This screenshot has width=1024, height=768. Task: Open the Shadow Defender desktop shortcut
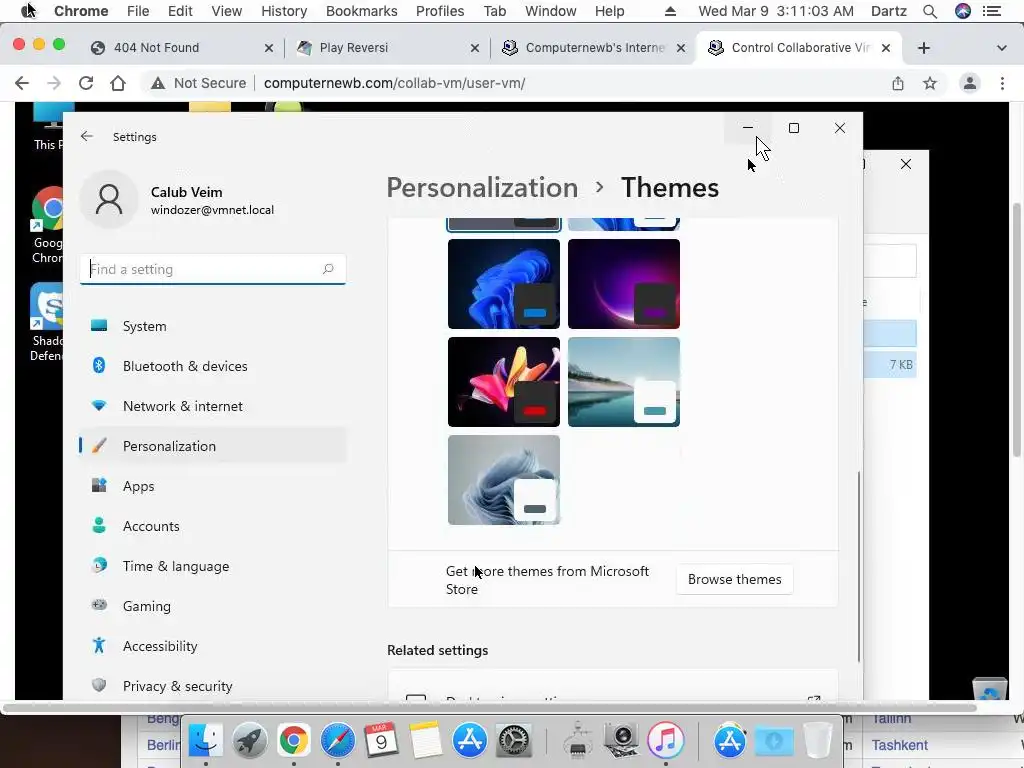(x=47, y=323)
